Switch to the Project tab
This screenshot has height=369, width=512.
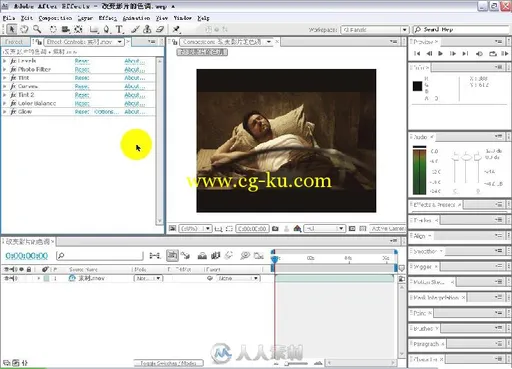(15, 42)
